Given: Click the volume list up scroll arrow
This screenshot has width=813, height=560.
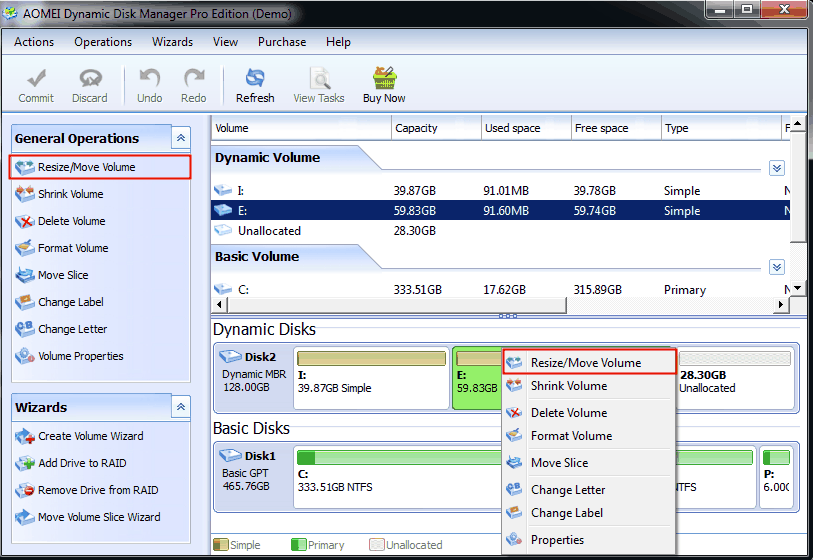Looking at the screenshot, I should coord(797,123).
